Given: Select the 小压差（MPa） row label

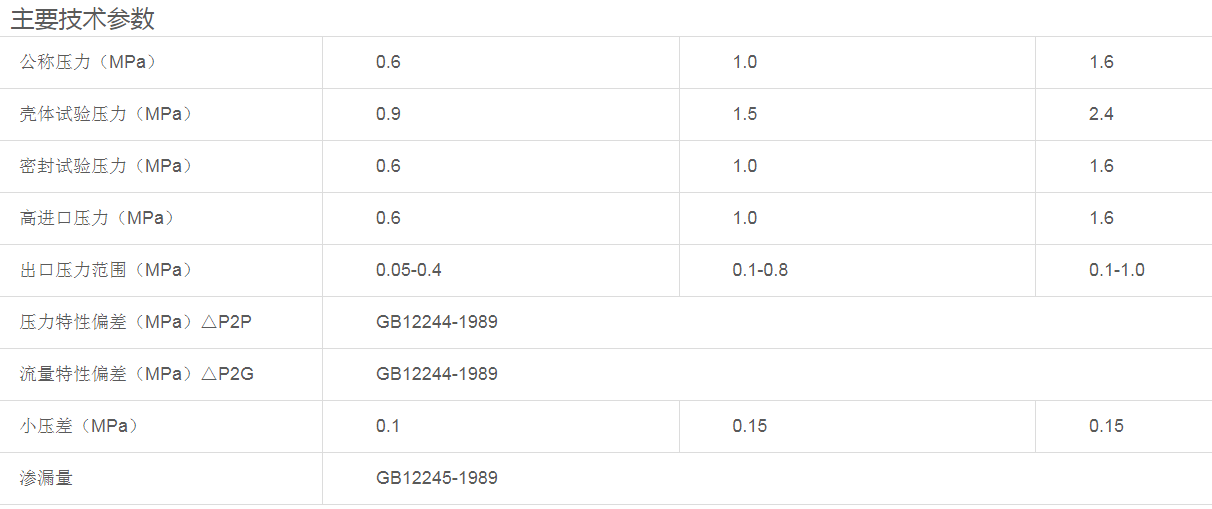Looking at the screenshot, I should 80,426.
